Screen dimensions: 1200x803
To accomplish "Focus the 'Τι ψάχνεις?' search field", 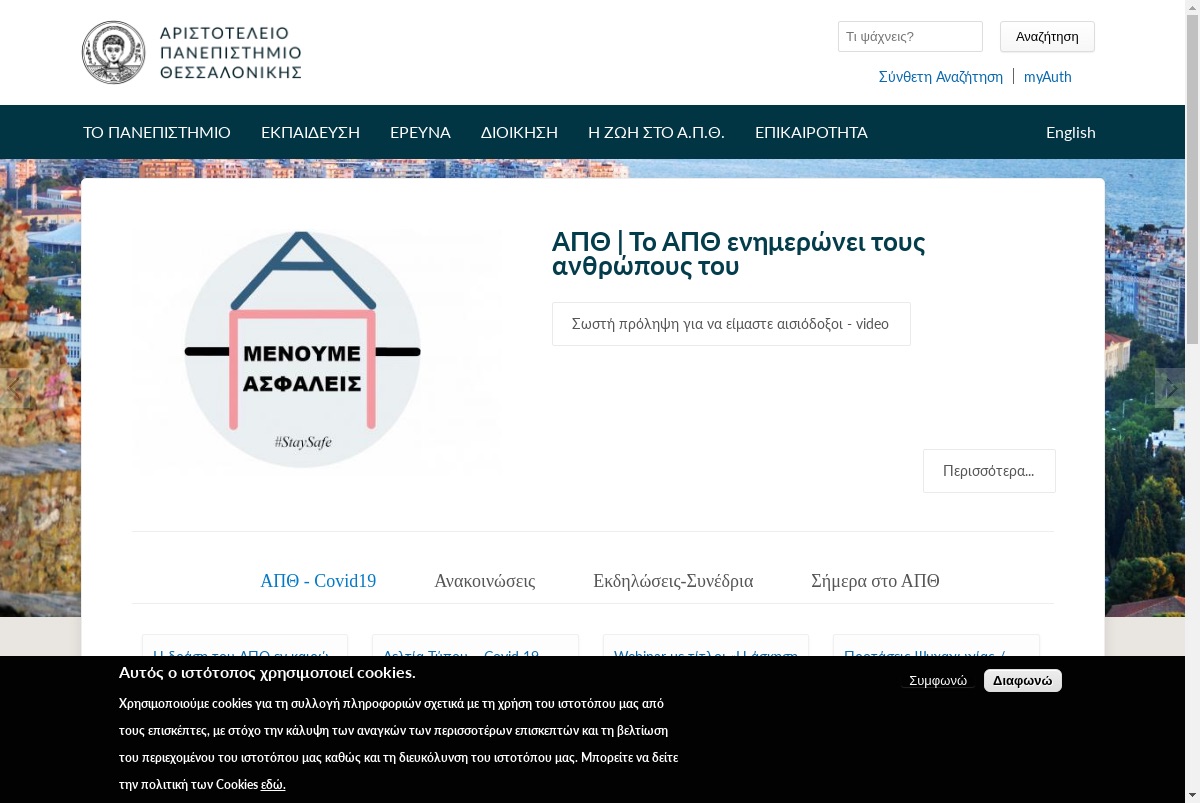I will pos(910,37).
